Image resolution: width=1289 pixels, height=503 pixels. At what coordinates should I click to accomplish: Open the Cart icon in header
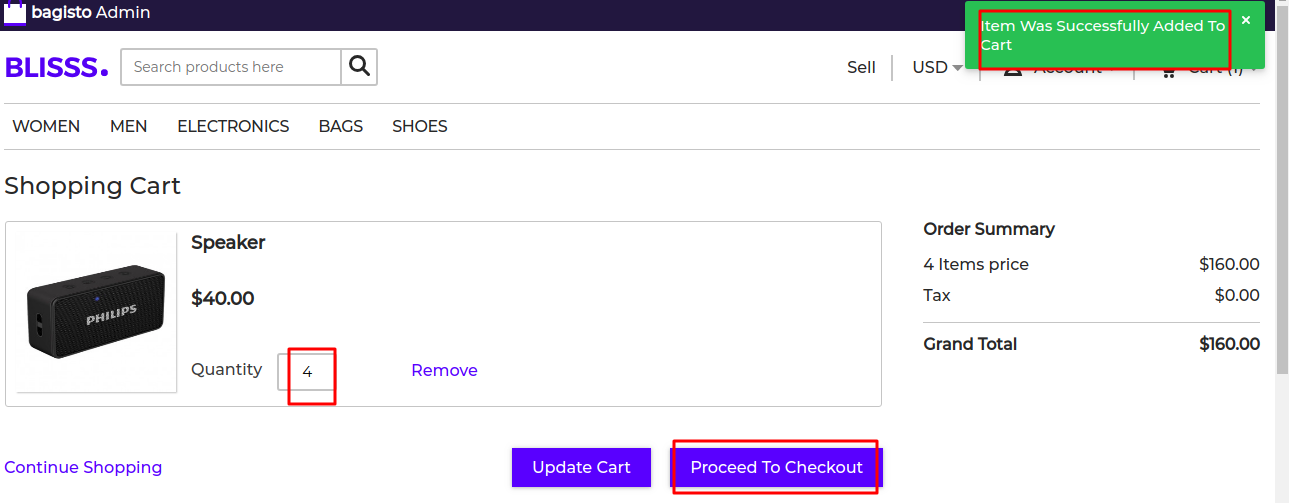1168,70
